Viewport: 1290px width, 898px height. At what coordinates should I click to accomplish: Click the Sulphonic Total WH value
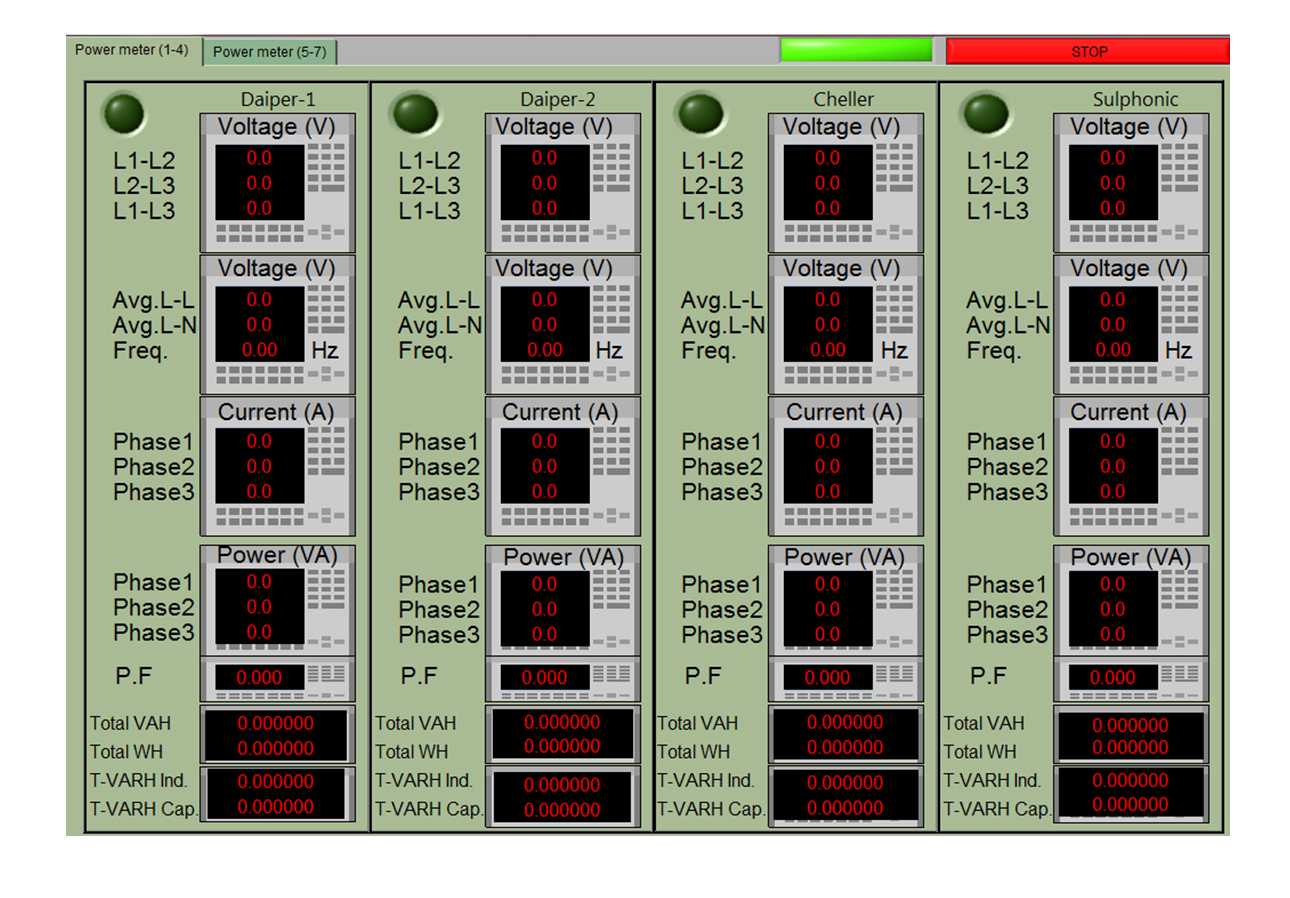coord(1130,747)
